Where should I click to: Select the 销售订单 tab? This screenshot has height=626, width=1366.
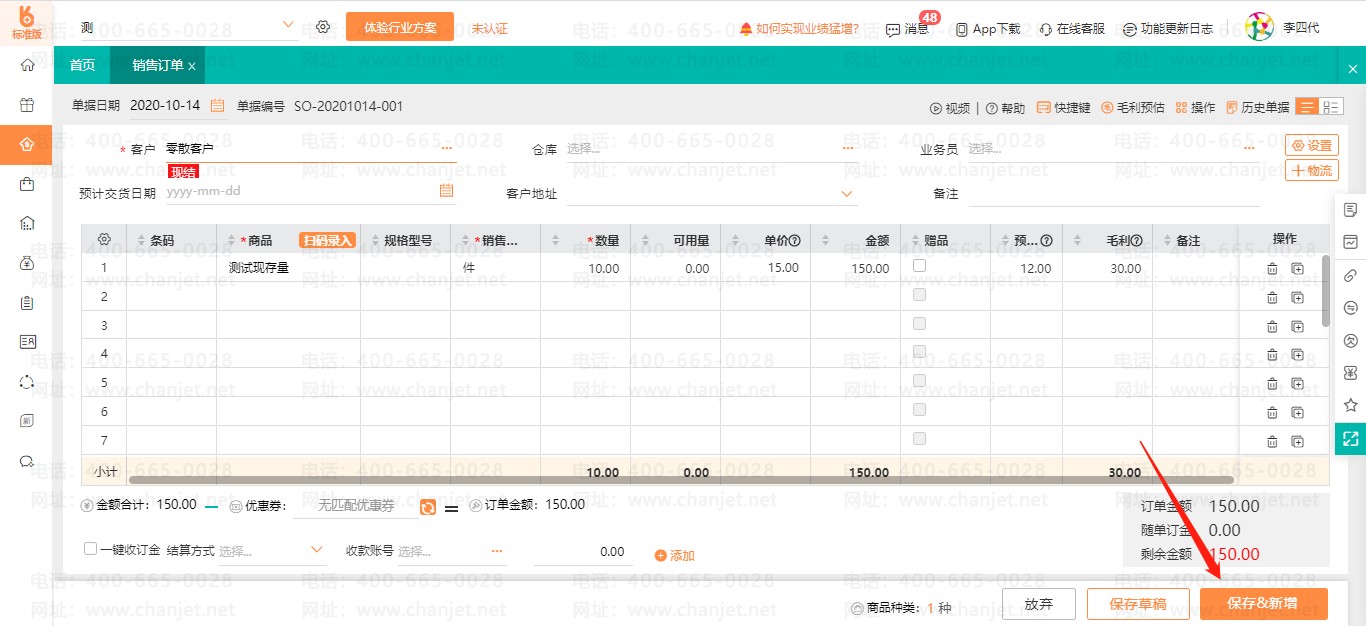151,64
